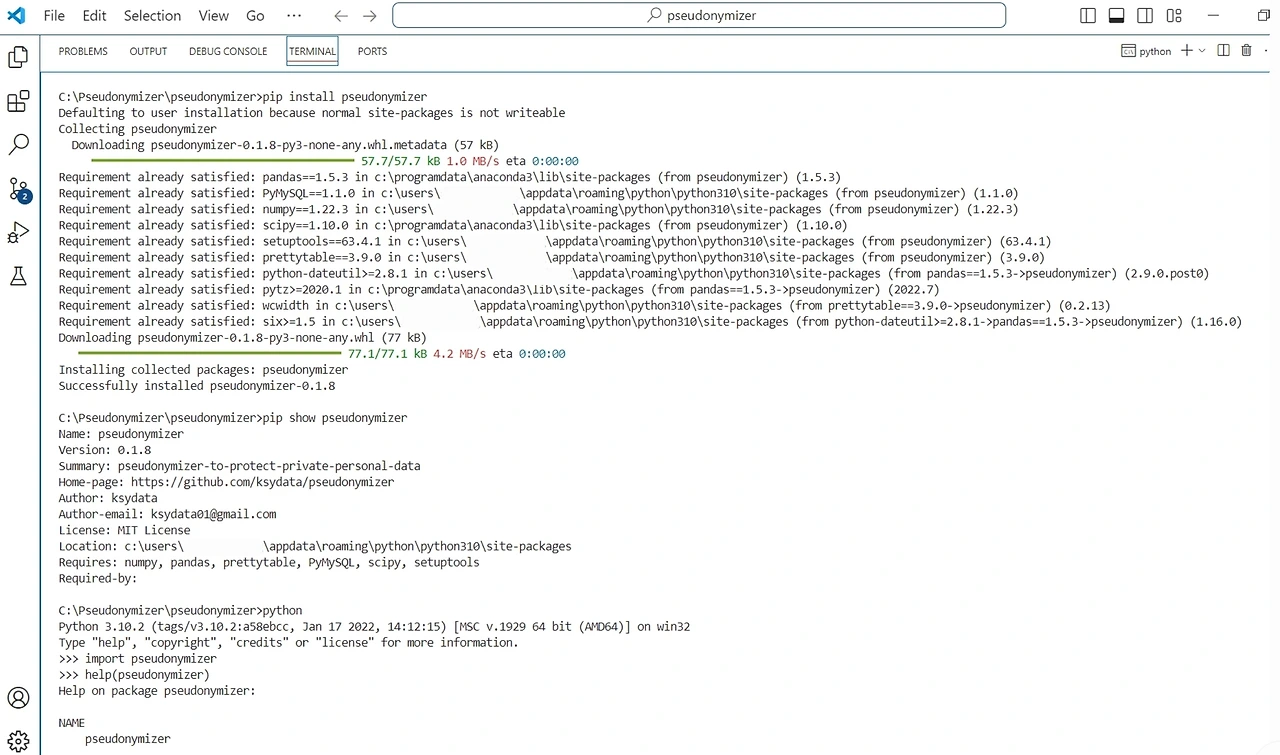Screen dimensions: 1280x755
Task: Click the pandas==1.5.3 requirement line
Action: (x=450, y=177)
